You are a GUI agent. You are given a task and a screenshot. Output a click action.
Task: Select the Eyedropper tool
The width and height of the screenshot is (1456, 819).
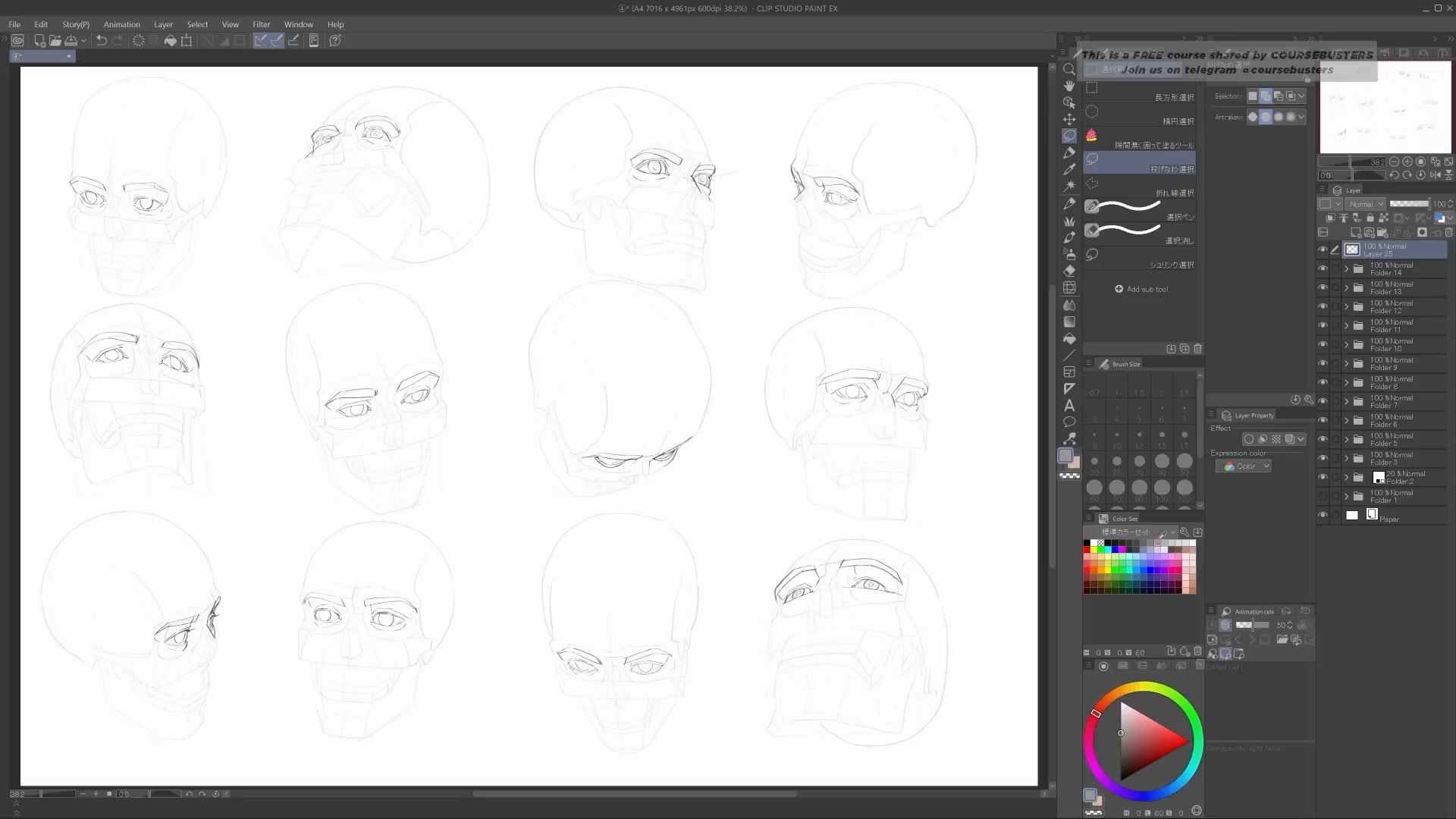click(1069, 170)
